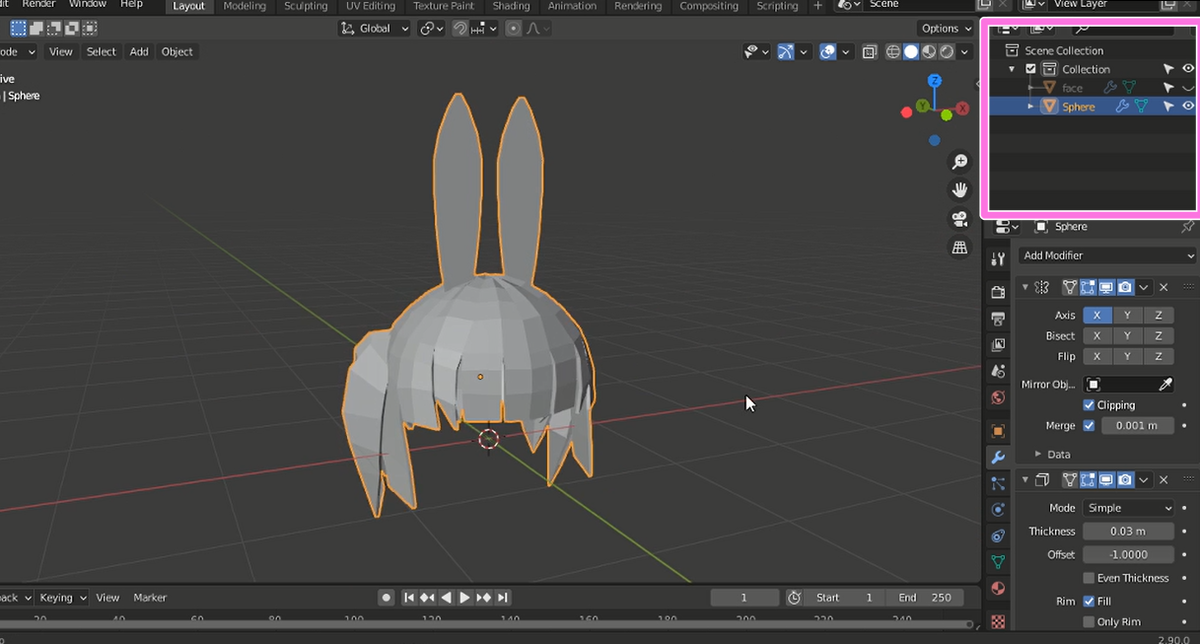The image size is (1200, 644).
Task: Remove the Mirror modifier with X
Action: 1164,287
